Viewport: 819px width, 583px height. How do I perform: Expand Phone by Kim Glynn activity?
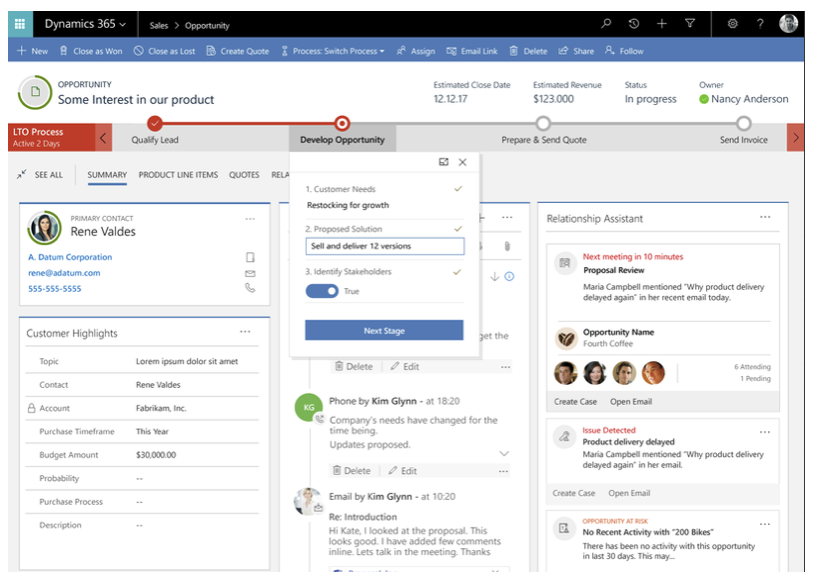(x=504, y=453)
